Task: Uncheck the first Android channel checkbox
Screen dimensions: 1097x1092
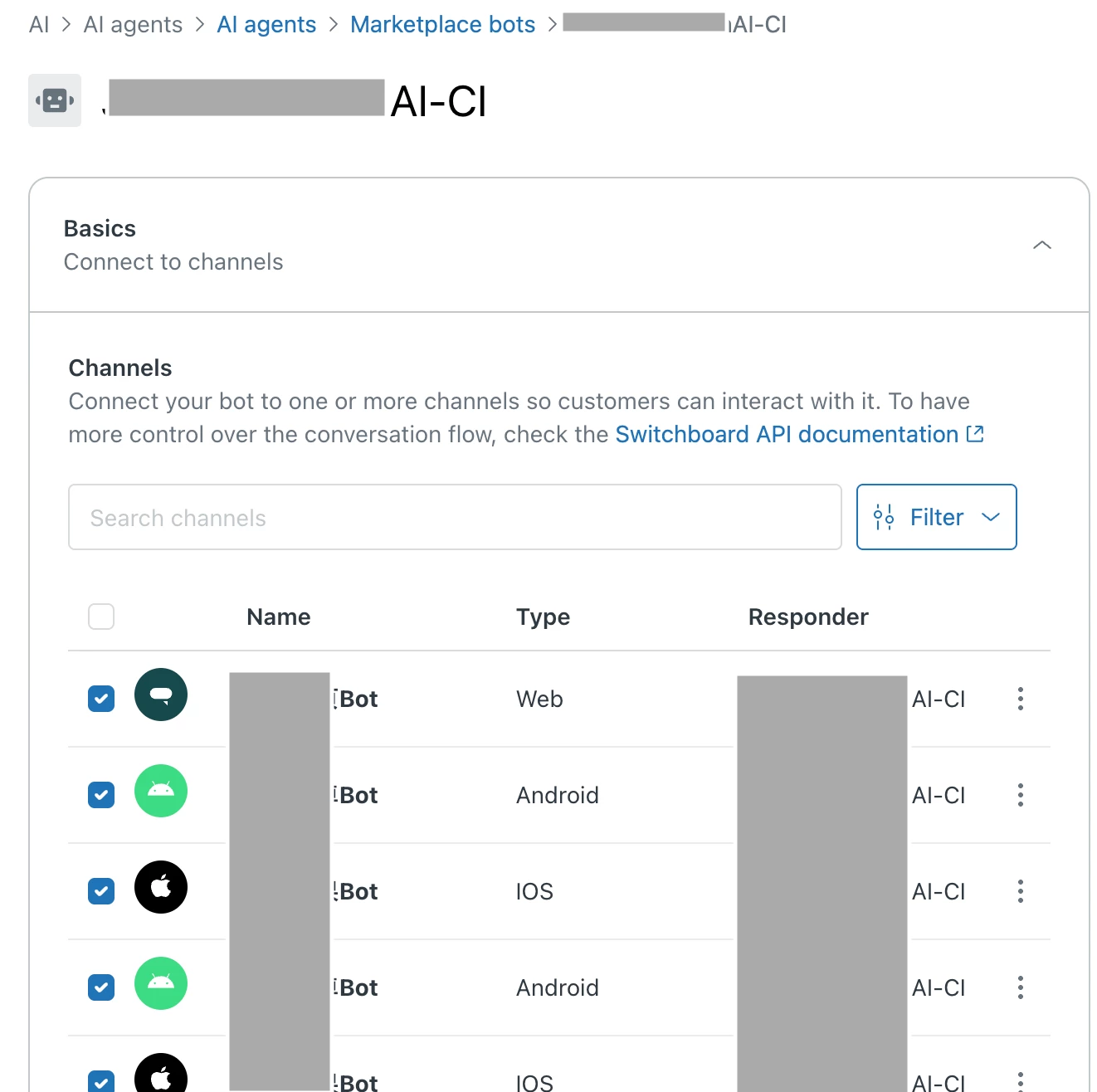Action: point(101,795)
